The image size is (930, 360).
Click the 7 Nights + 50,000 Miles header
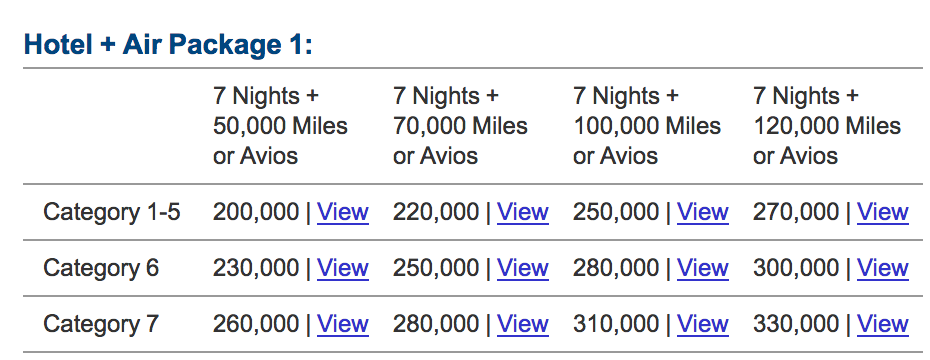(x=281, y=126)
